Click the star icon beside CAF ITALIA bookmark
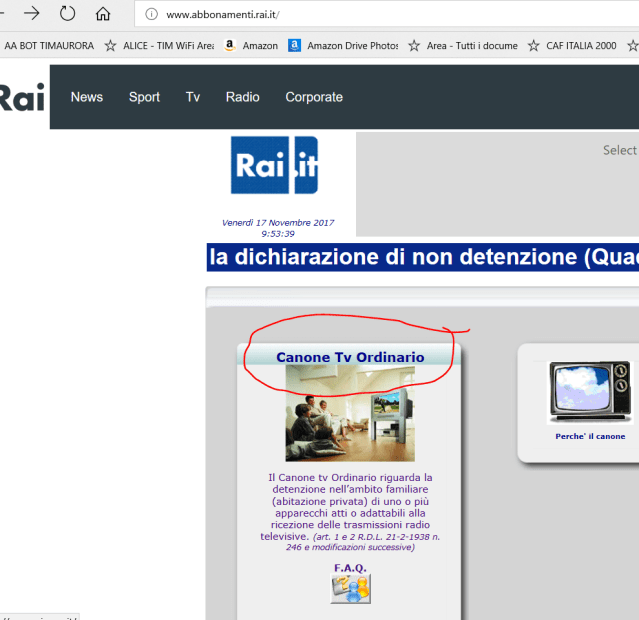This screenshot has width=639, height=620. click(x=533, y=46)
